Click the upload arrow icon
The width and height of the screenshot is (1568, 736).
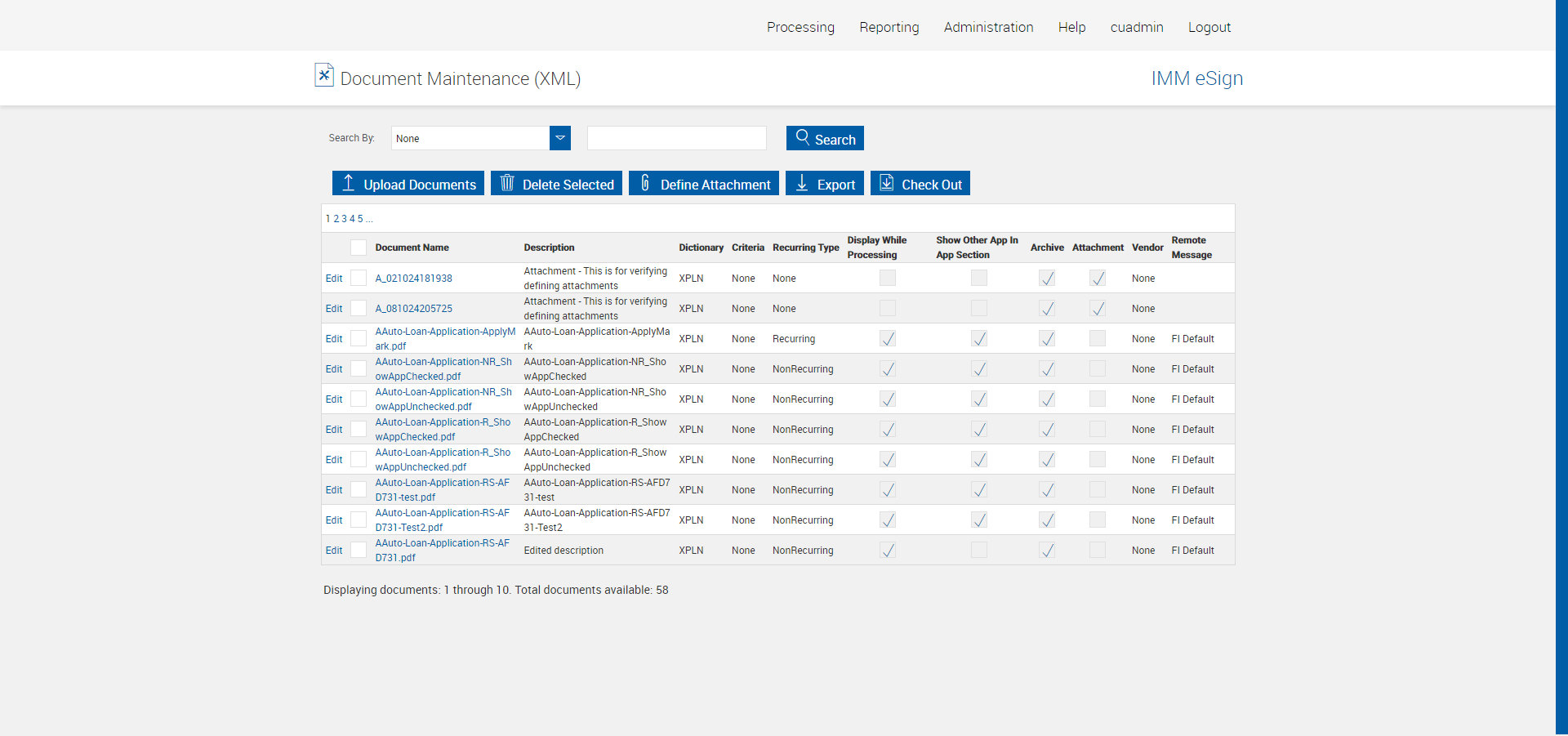[348, 183]
